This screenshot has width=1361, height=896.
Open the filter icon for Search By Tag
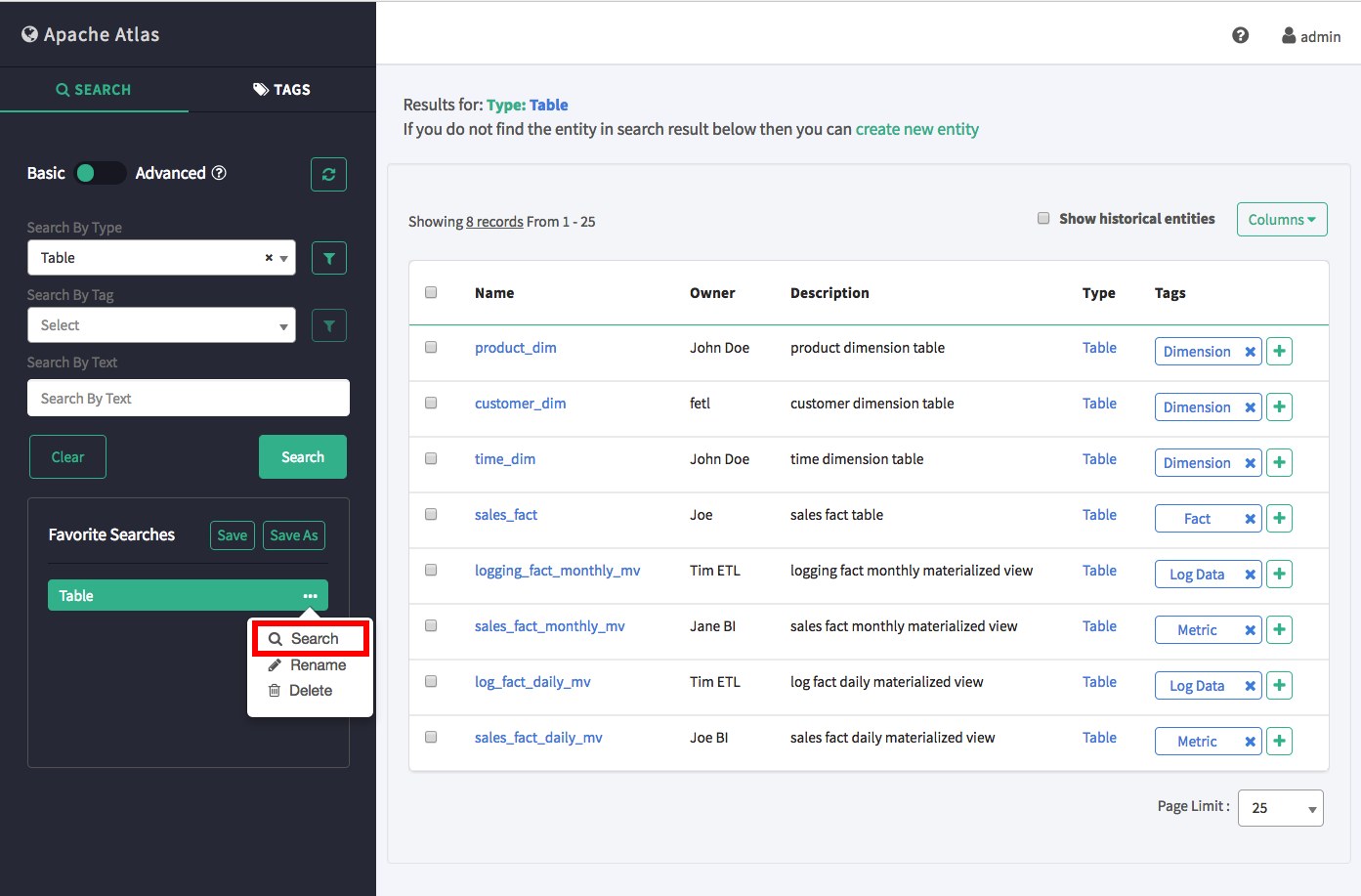coord(328,325)
